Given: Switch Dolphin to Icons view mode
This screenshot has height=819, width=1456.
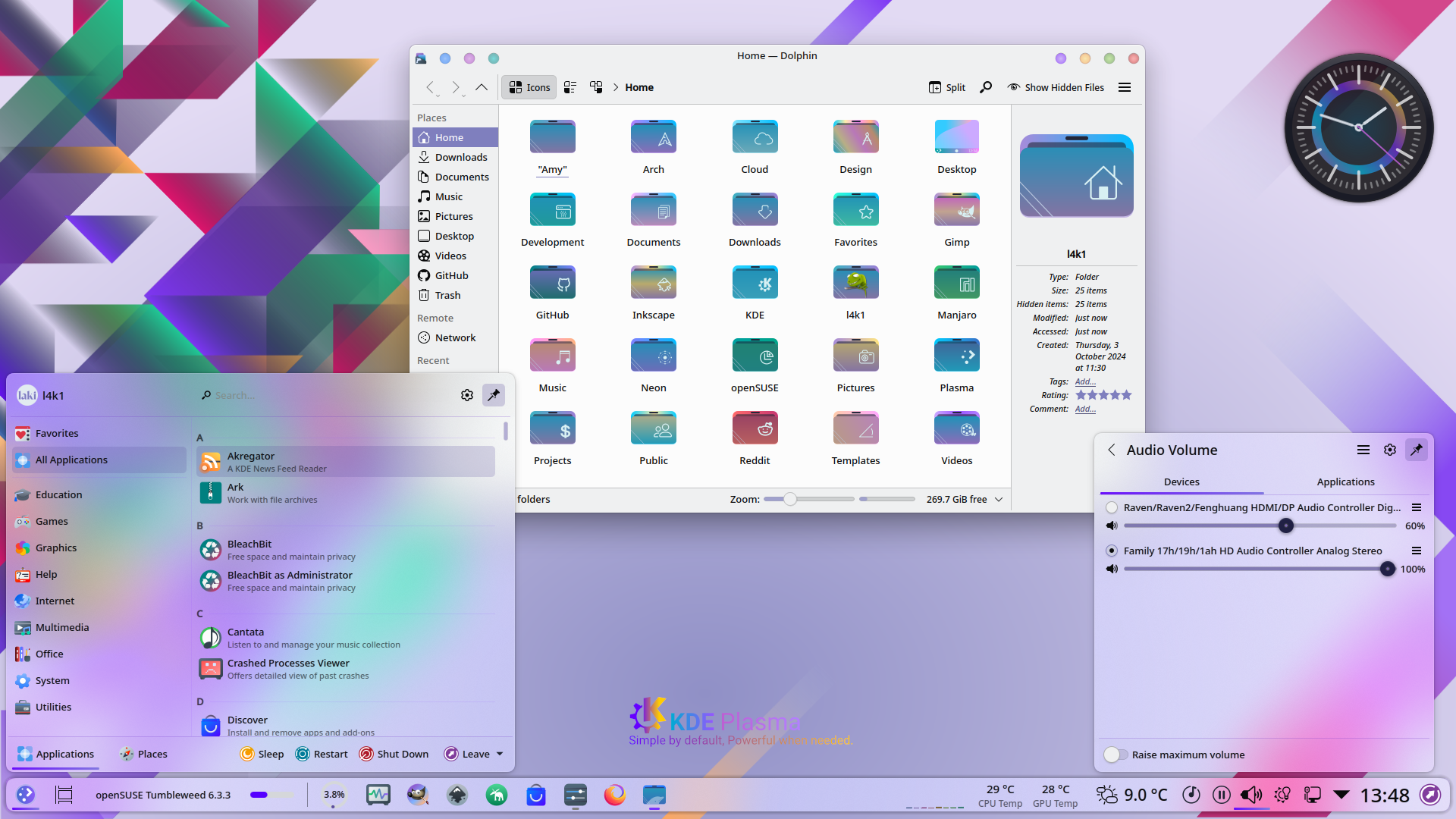Looking at the screenshot, I should 529,87.
